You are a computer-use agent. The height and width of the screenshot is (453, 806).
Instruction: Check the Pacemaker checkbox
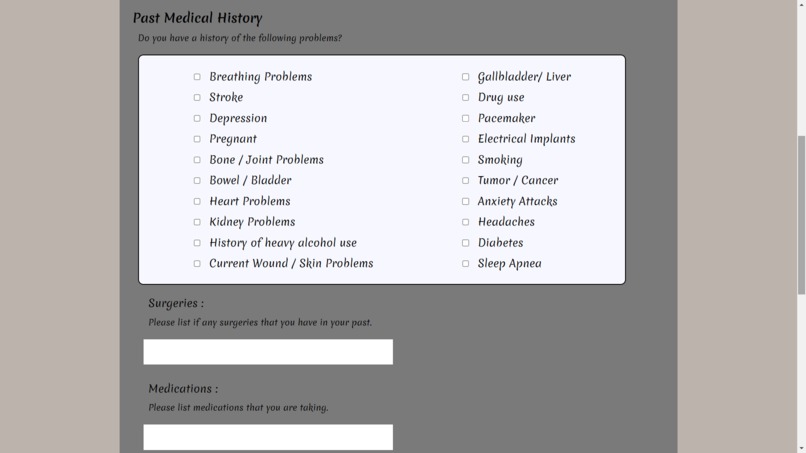point(465,118)
